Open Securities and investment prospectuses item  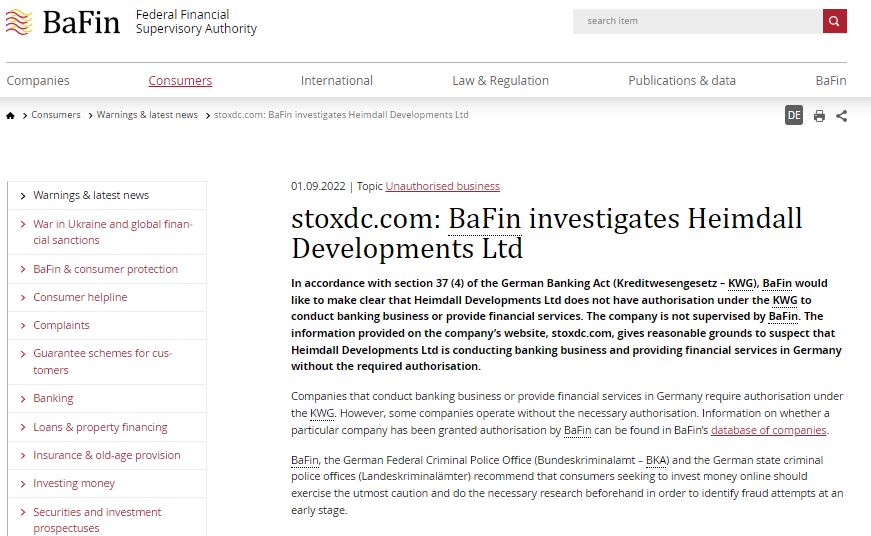pyautogui.click(x=97, y=519)
